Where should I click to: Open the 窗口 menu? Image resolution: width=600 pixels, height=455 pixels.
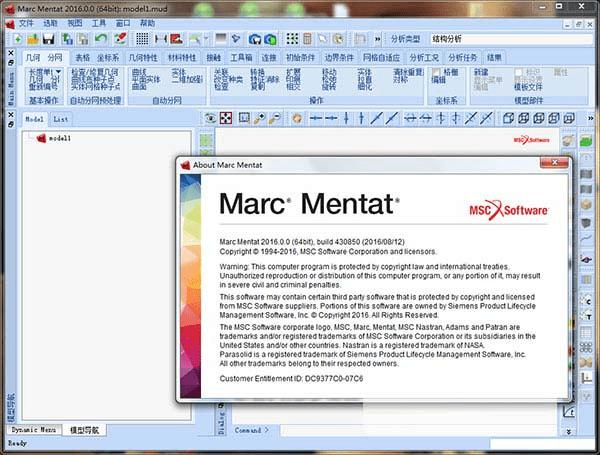click(x=123, y=23)
